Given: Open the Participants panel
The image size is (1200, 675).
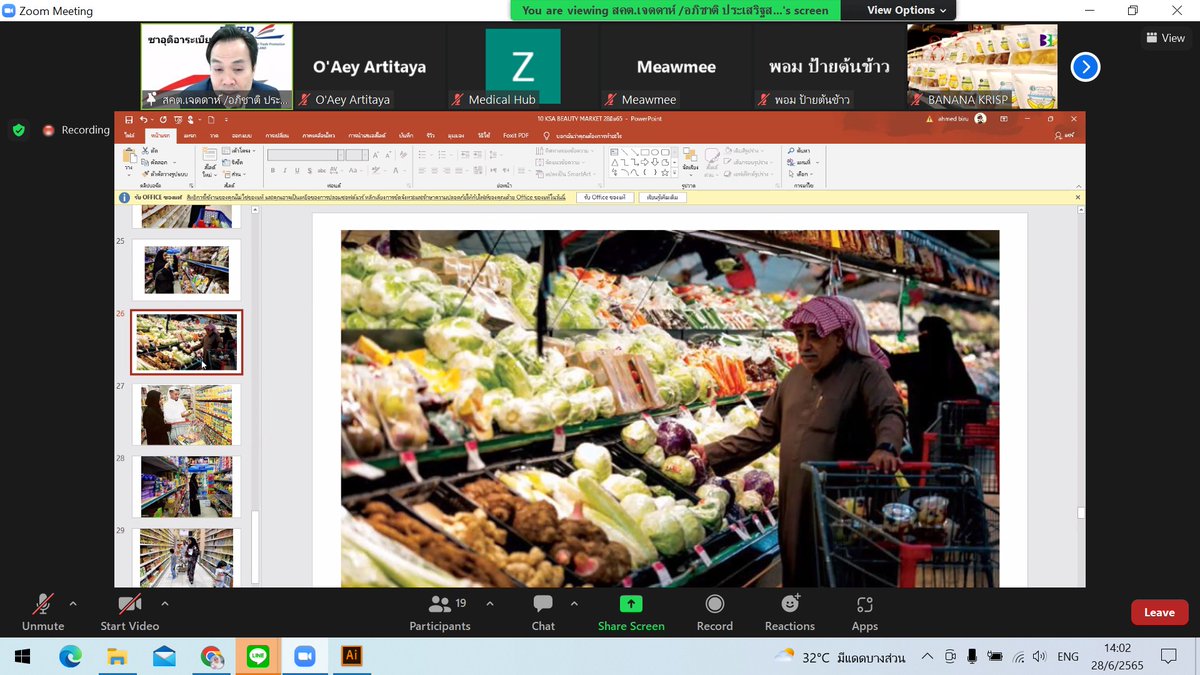Looking at the screenshot, I should (439, 612).
